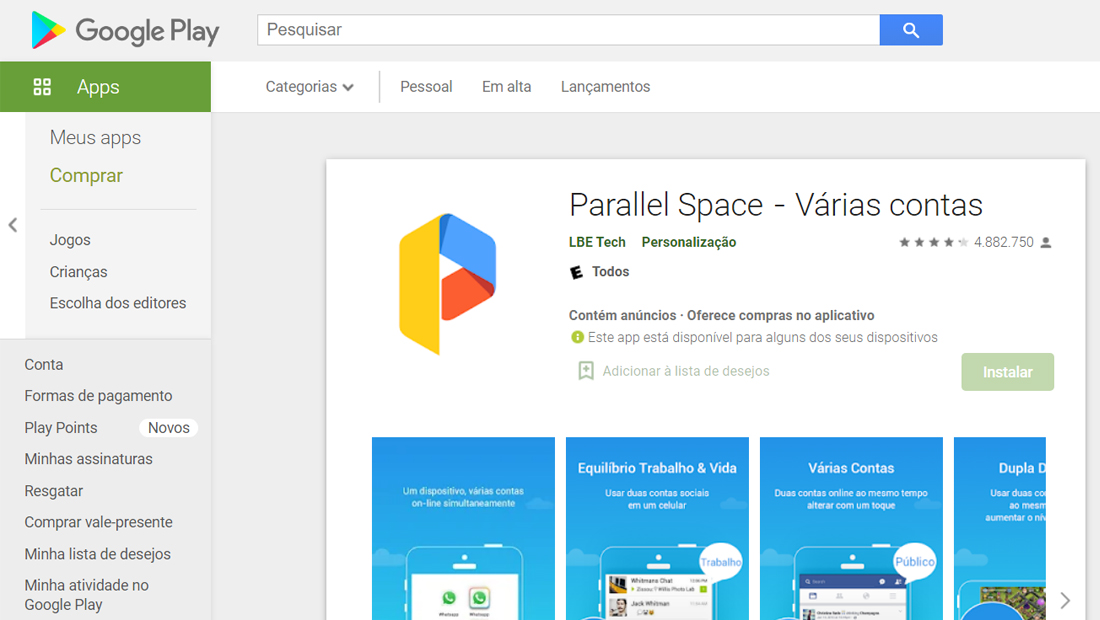The width and height of the screenshot is (1100, 620).
Task: Select Comprar in sidebar
Action: (x=86, y=175)
